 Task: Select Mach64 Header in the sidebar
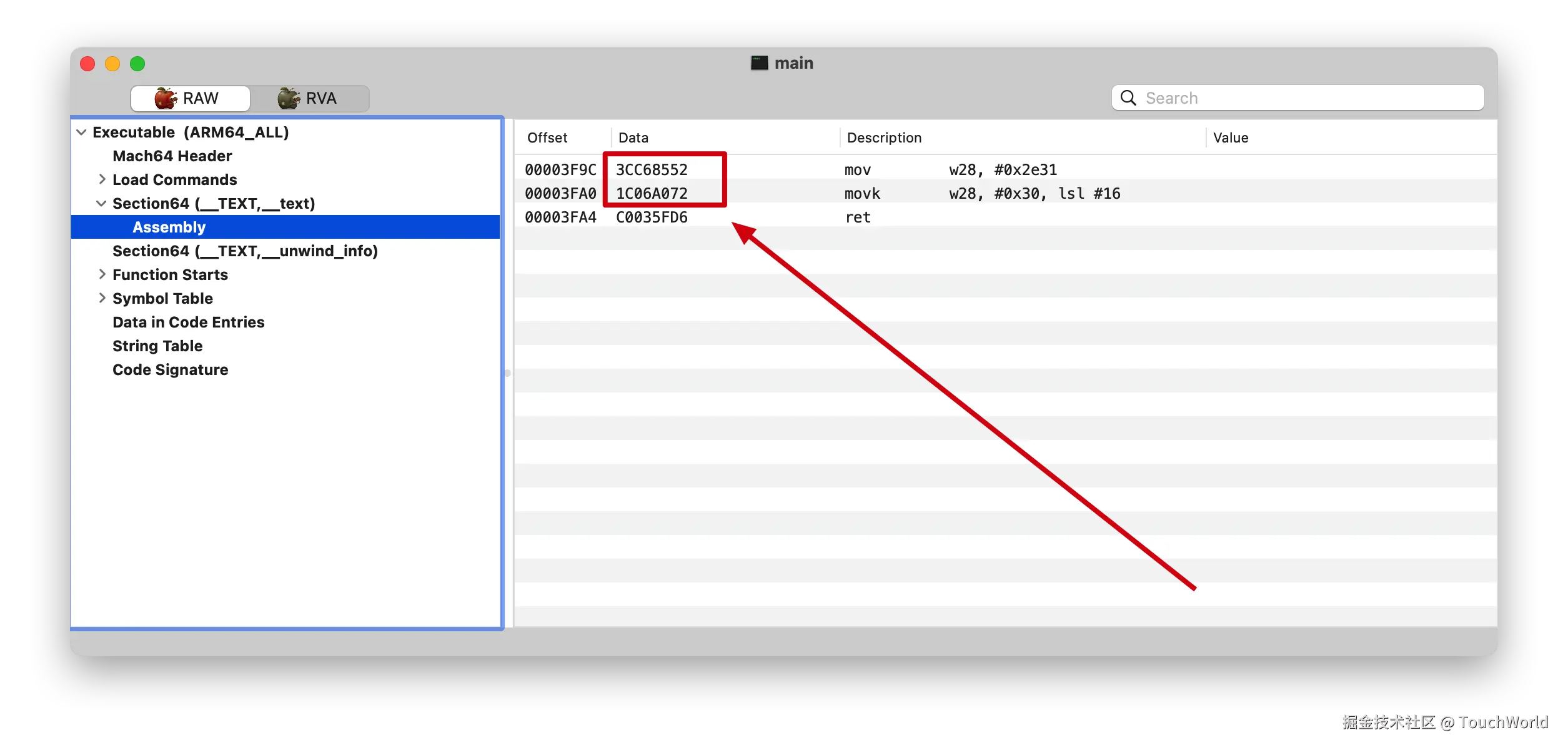click(172, 156)
